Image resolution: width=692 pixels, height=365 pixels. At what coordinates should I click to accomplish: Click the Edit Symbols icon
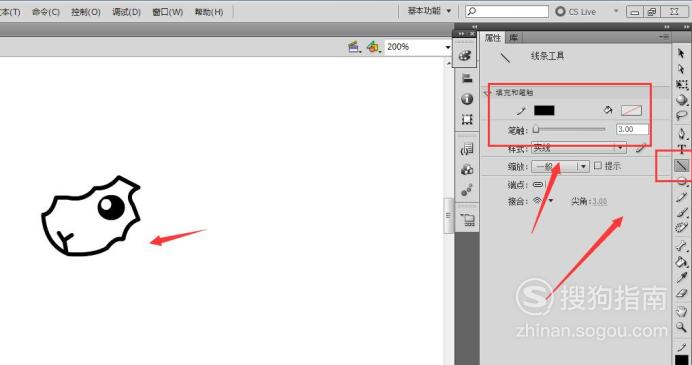pyautogui.click(x=373, y=47)
